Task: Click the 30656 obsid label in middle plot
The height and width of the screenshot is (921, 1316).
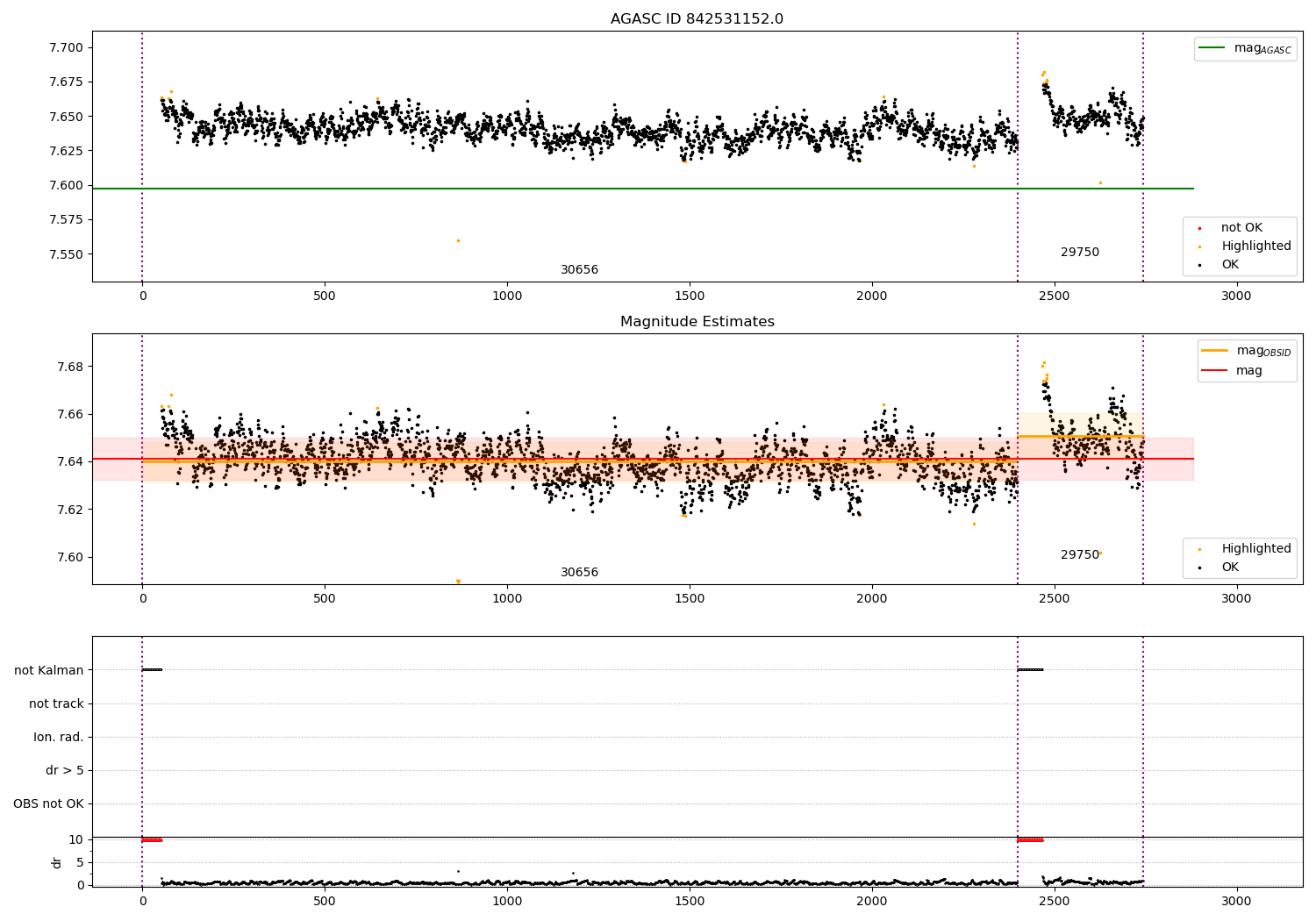Action: 579,573
